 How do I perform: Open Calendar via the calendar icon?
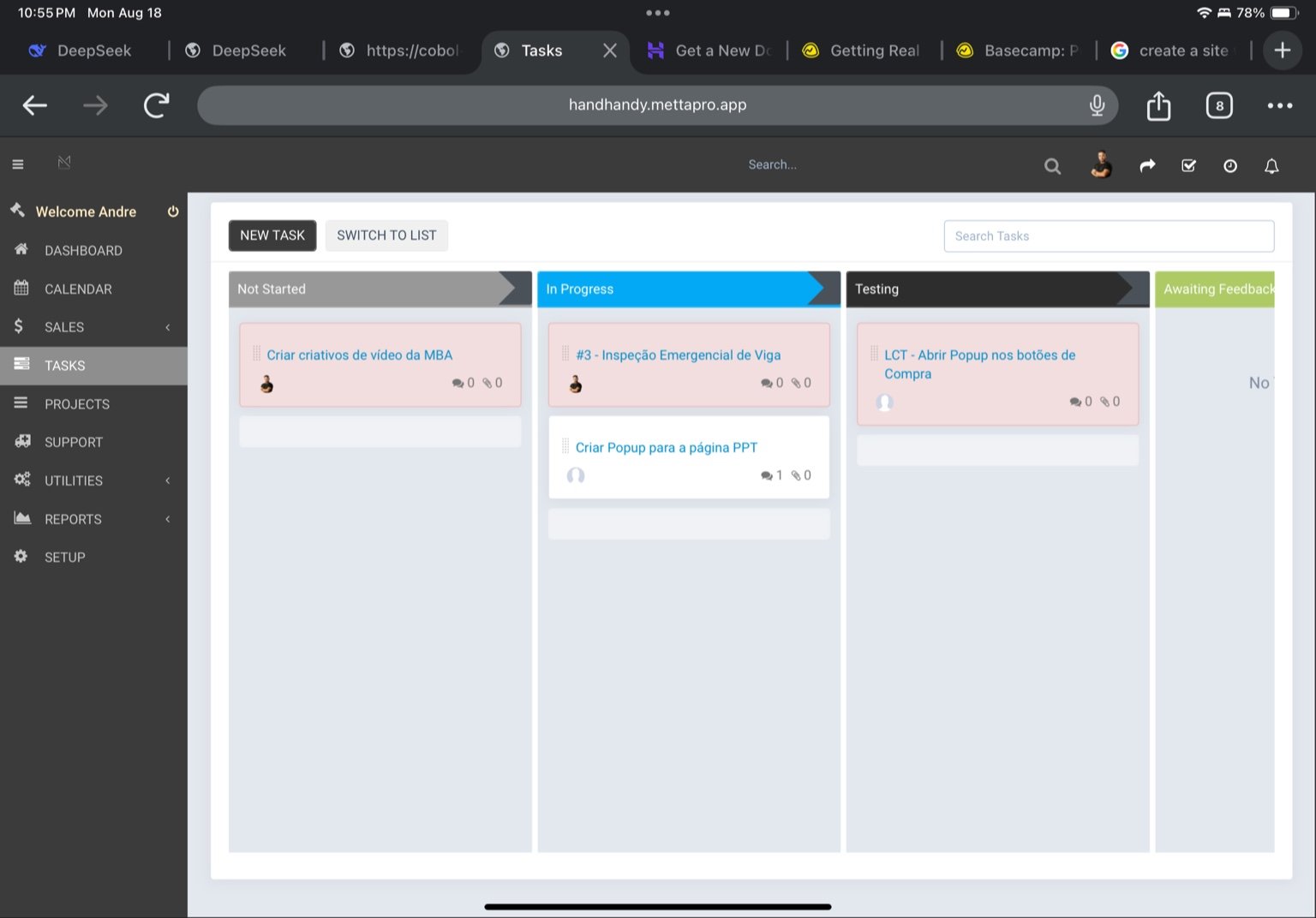tap(21, 289)
